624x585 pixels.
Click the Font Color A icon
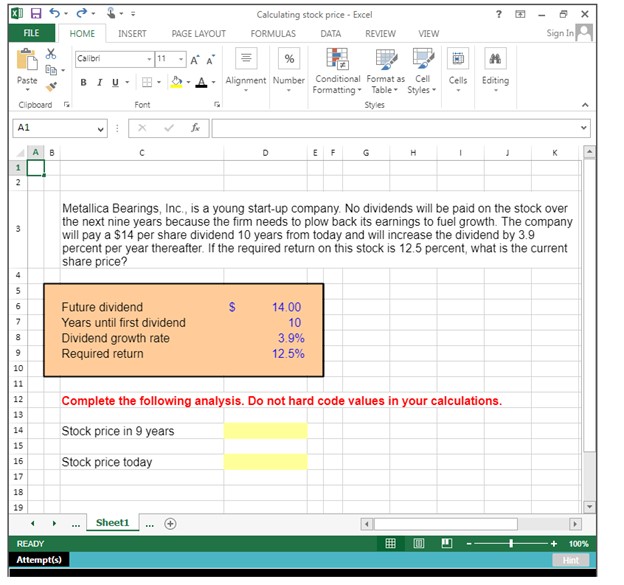click(x=202, y=82)
